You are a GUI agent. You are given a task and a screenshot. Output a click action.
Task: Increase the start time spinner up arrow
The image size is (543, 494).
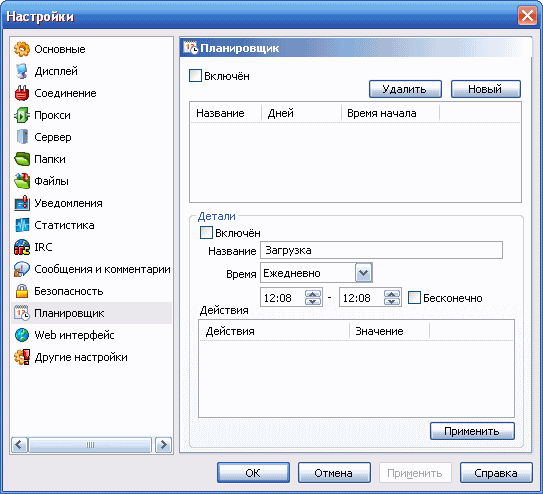(x=313, y=294)
